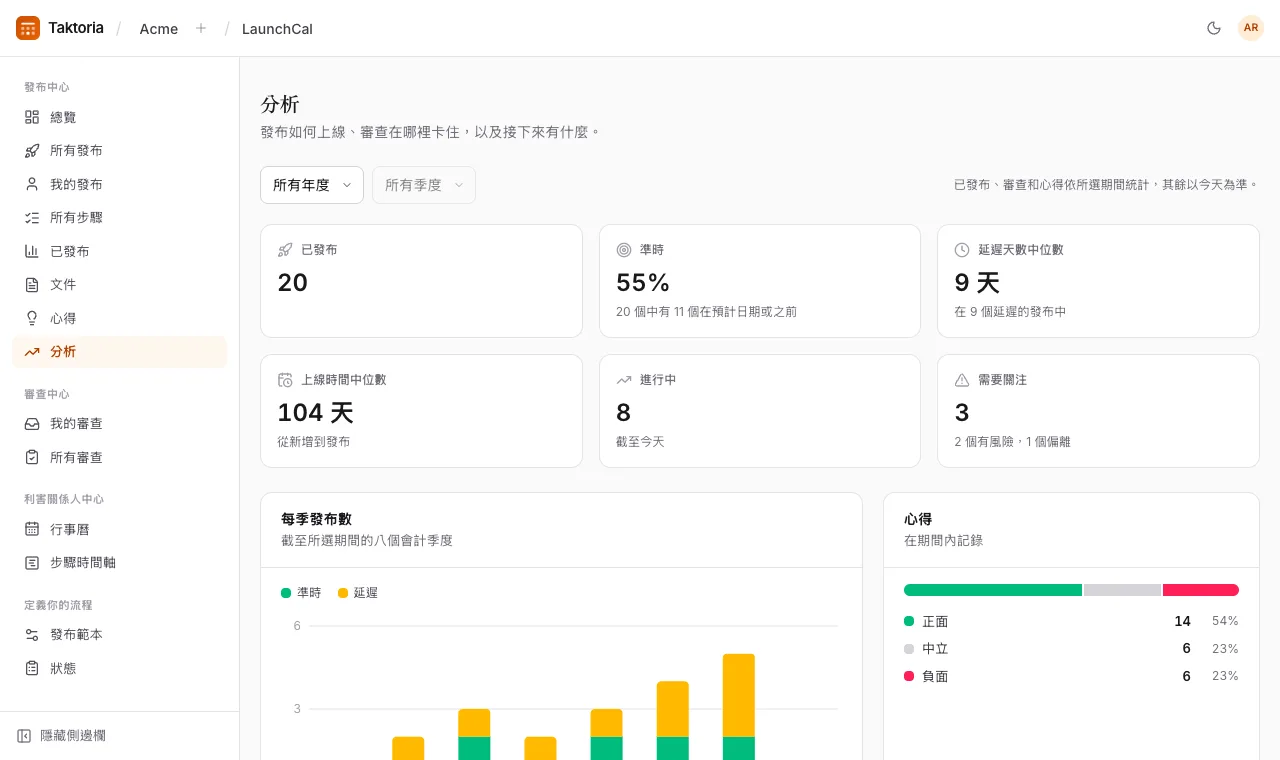Click the 正面 sentiment row label
Viewport: 1280px width, 760px height.
935,621
